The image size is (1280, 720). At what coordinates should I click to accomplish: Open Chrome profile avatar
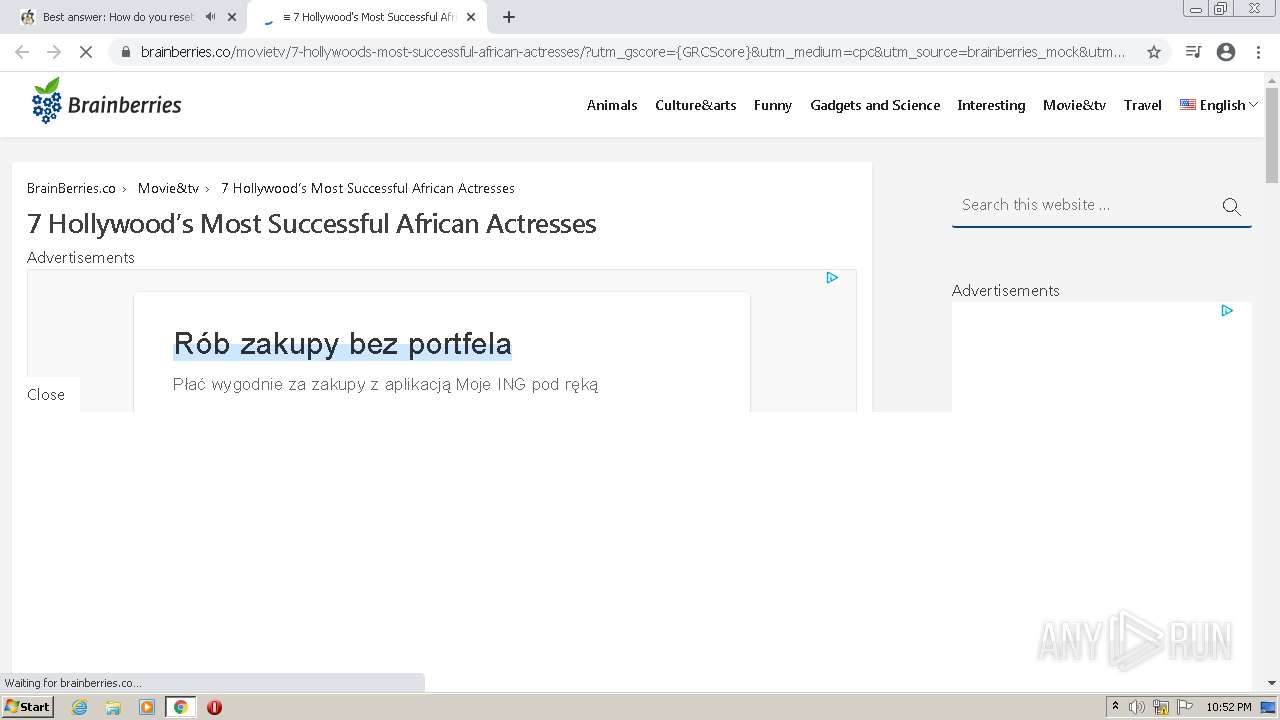[1226, 52]
